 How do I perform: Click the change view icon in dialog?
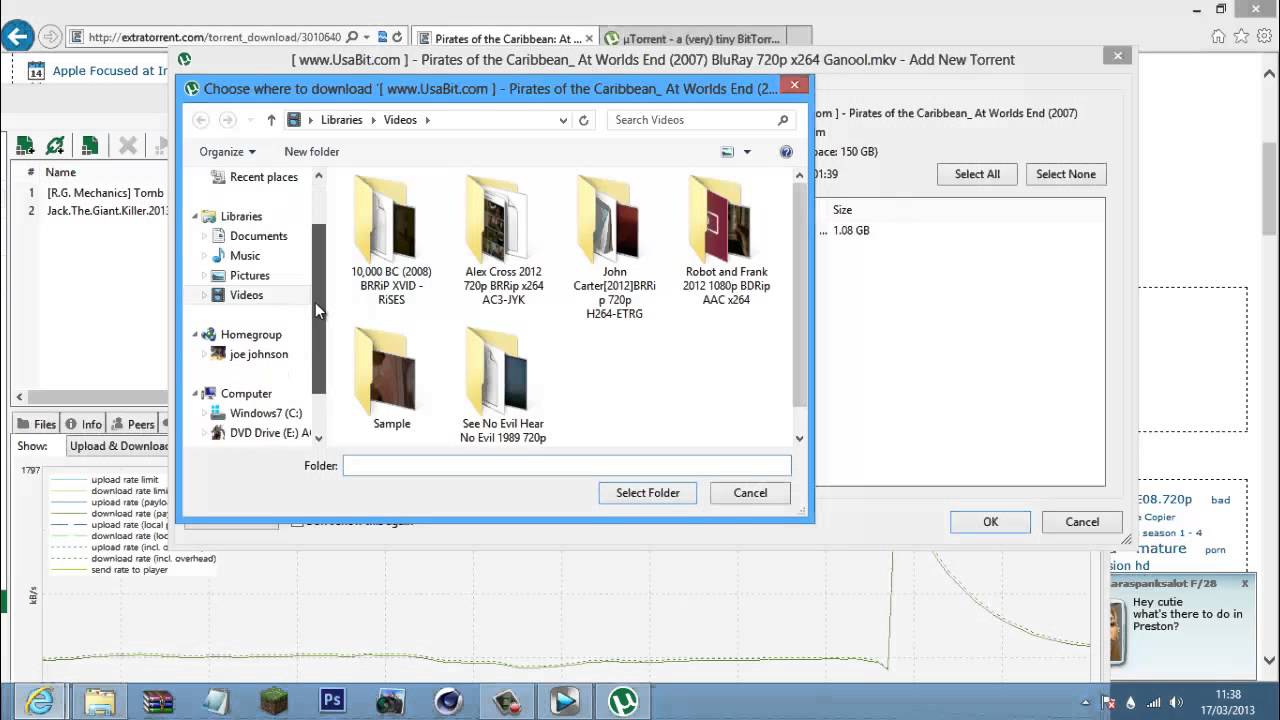click(x=728, y=152)
